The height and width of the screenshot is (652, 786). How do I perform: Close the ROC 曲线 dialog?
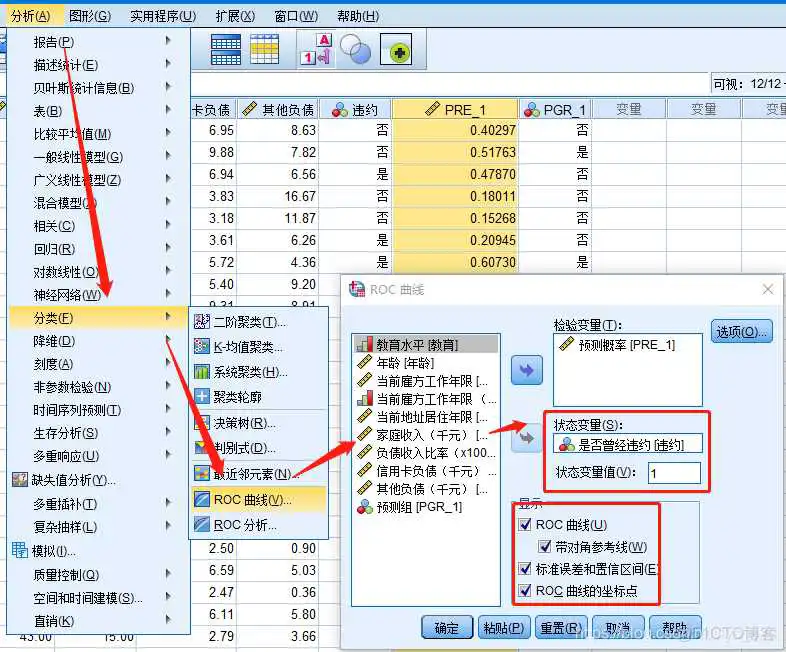click(768, 289)
